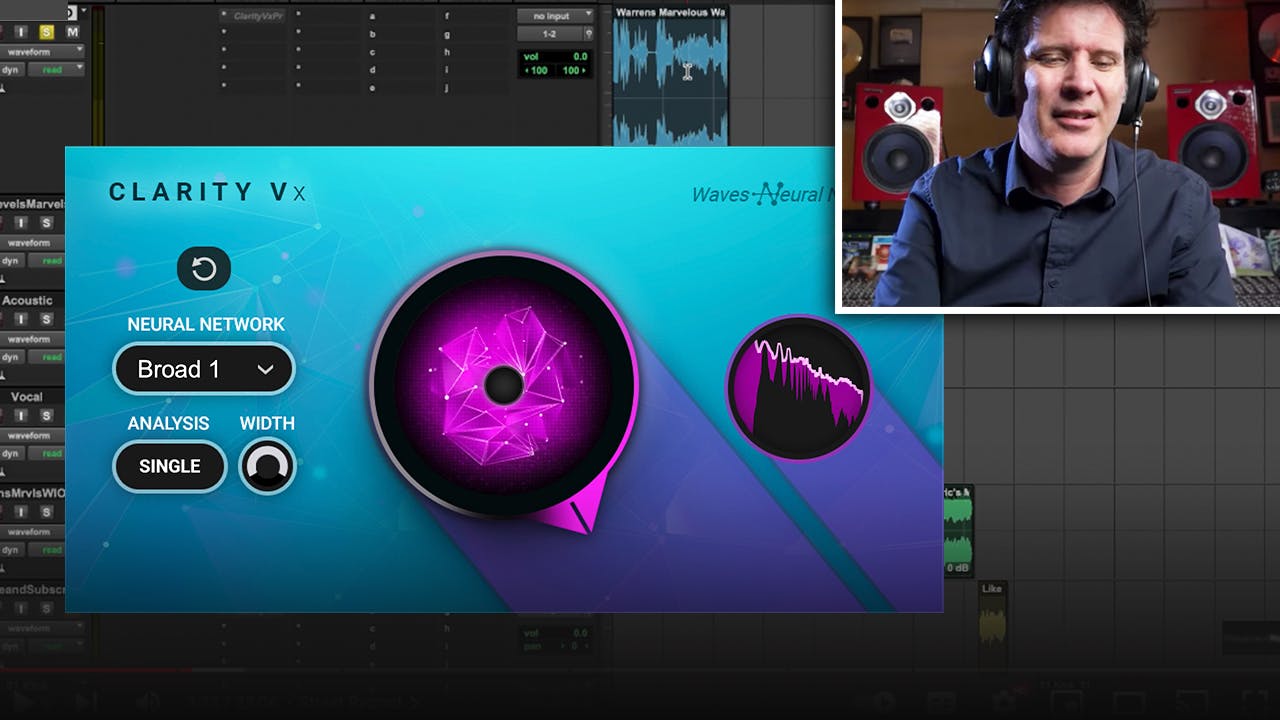Click the Width knob in Clarity Vx

(x=268, y=466)
